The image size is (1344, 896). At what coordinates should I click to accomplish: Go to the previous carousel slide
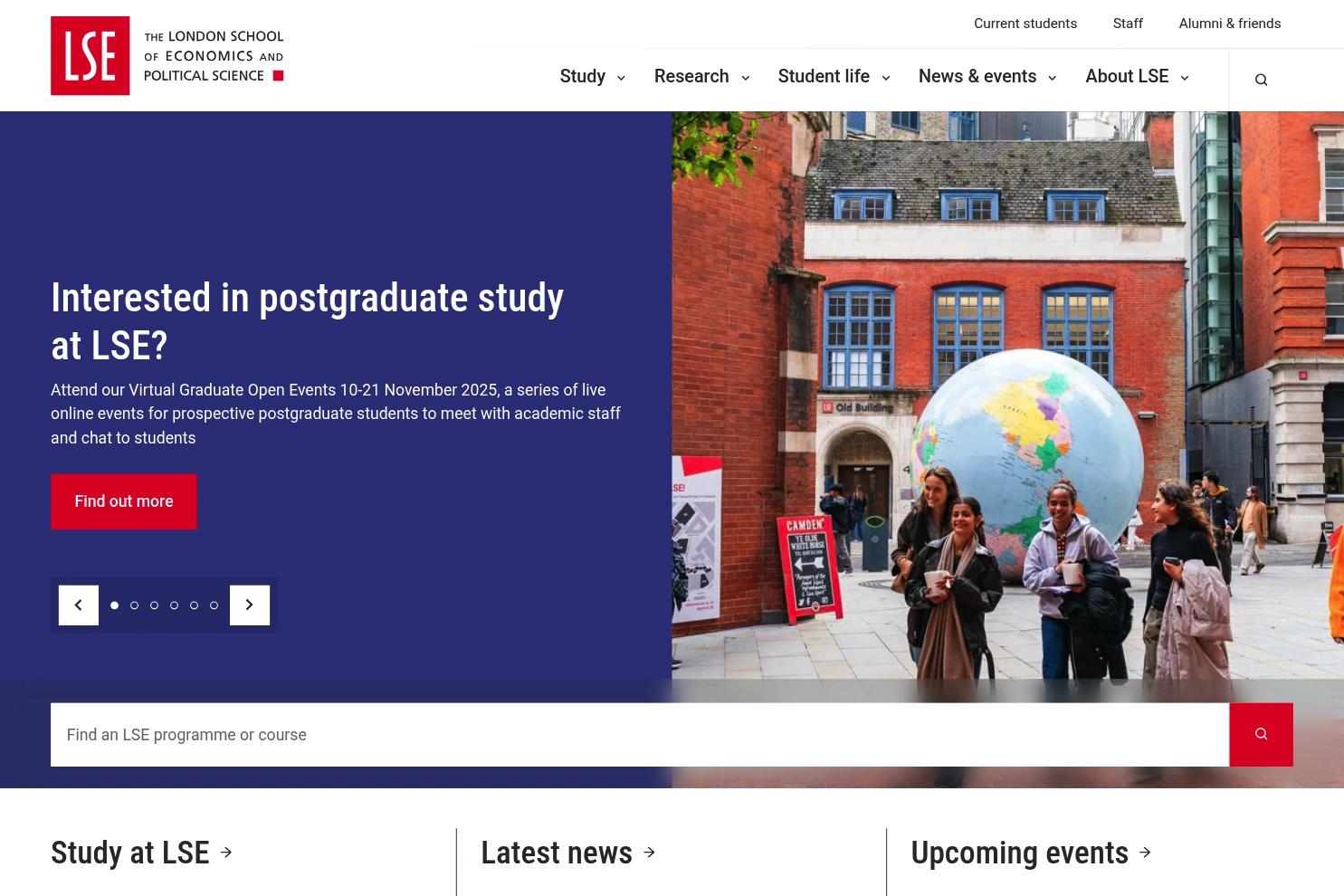tap(79, 605)
